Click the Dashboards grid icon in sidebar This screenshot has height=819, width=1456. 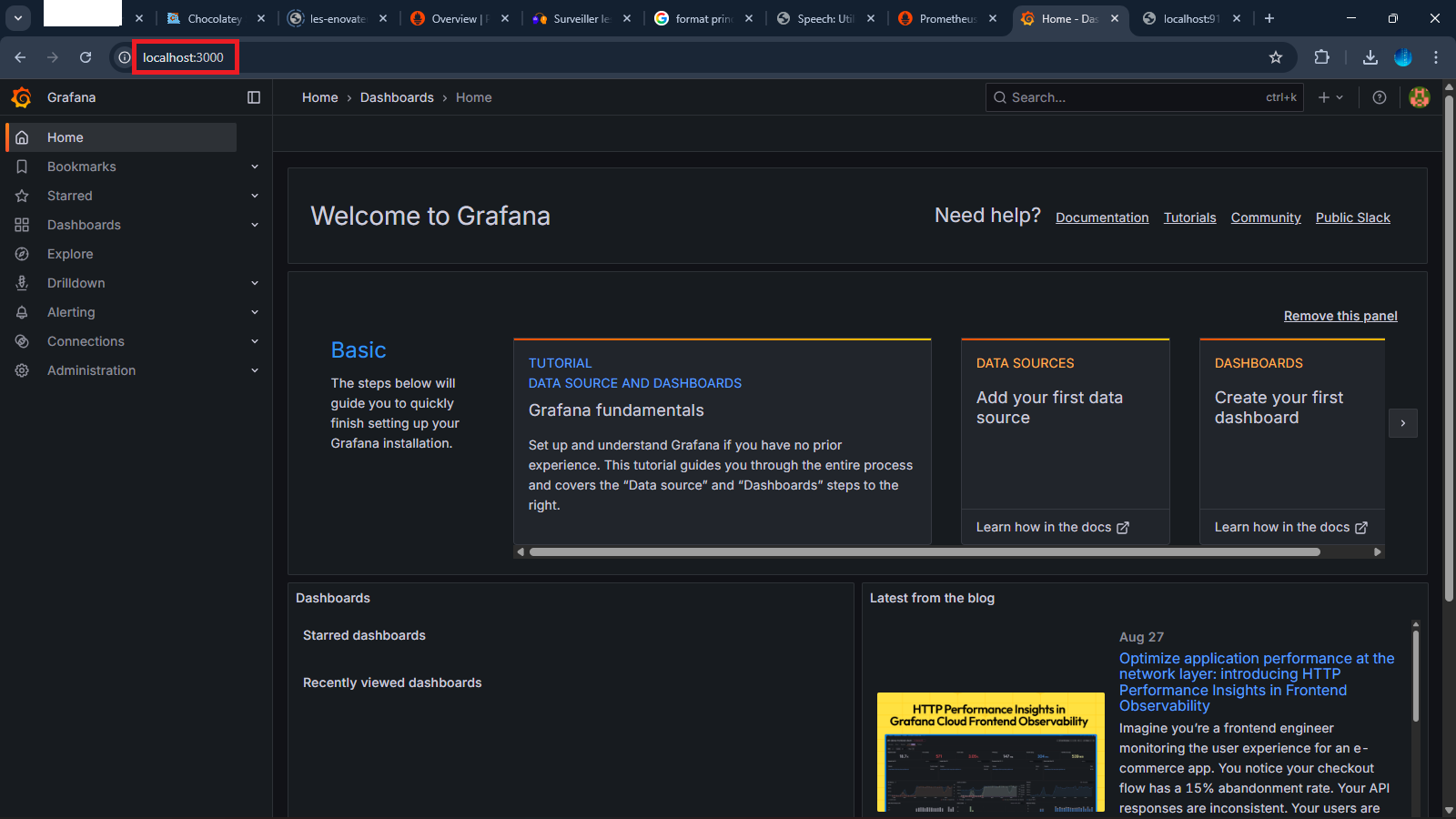(x=22, y=225)
